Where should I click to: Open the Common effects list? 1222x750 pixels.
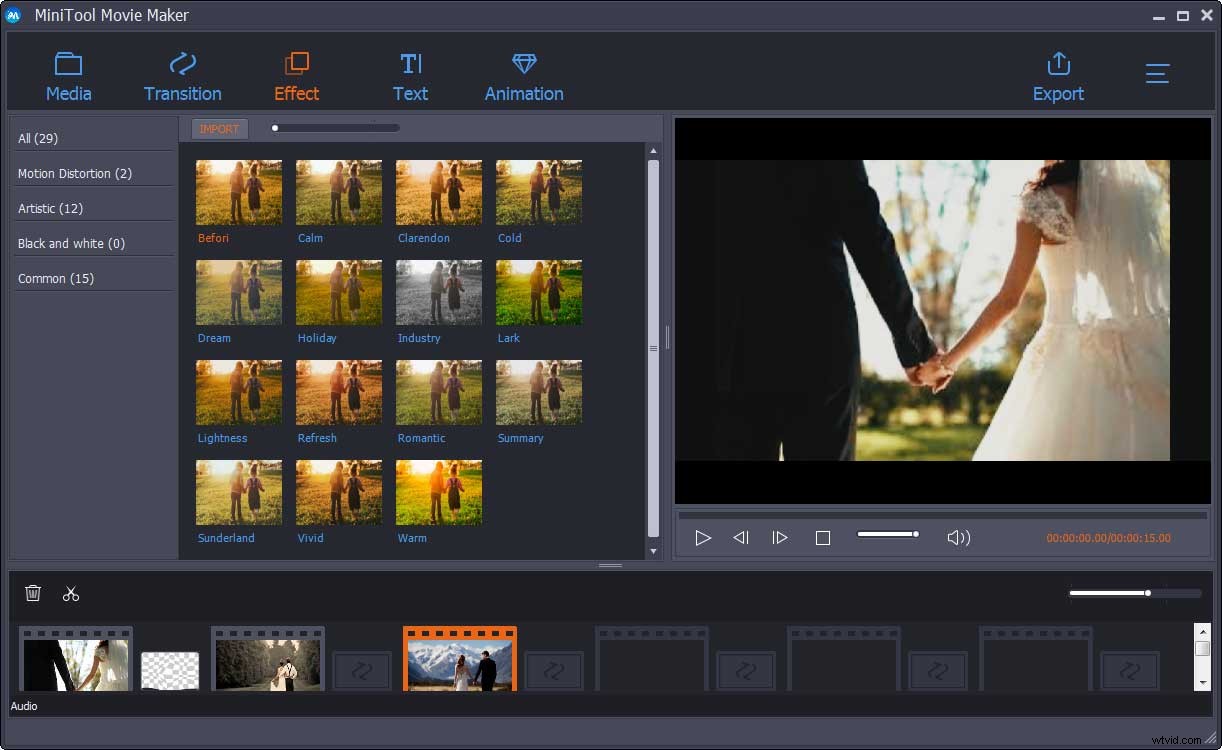[56, 278]
